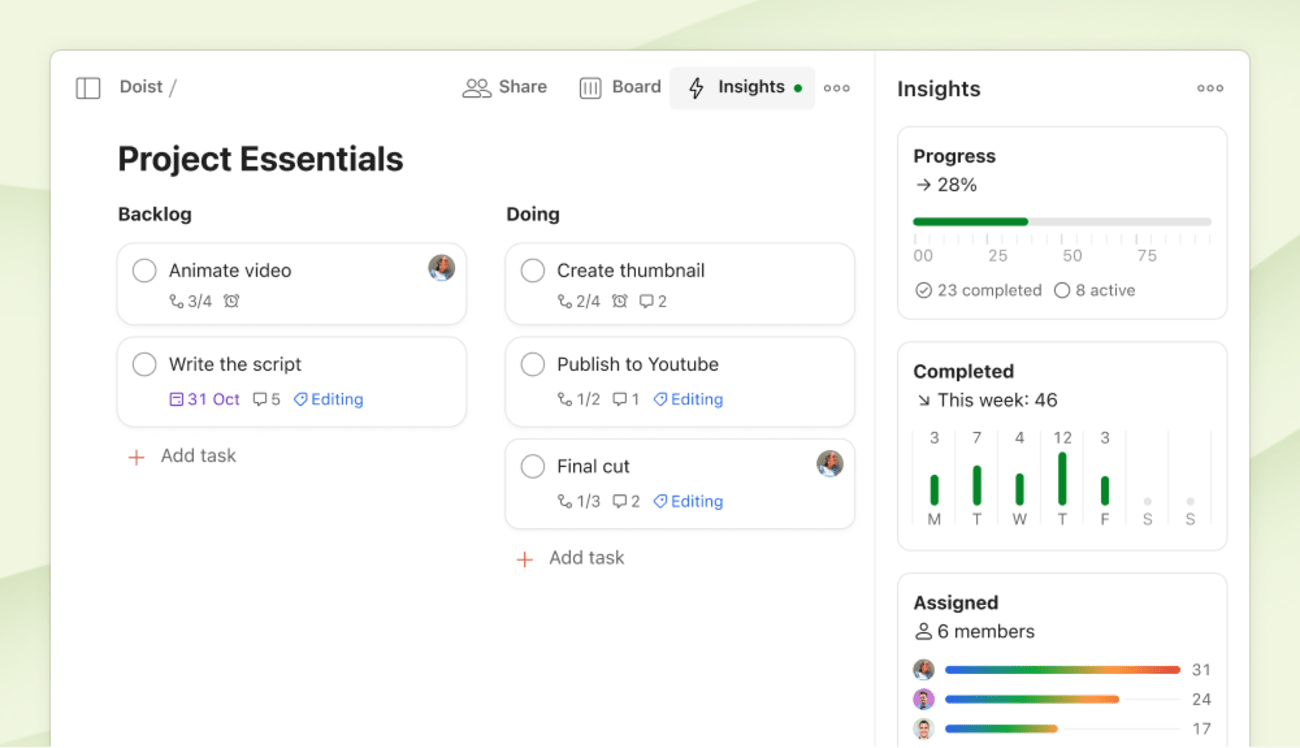Image resolution: width=1300 pixels, height=748 pixels.
Task: Click the green Progress bar
Action: [x=970, y=221]
